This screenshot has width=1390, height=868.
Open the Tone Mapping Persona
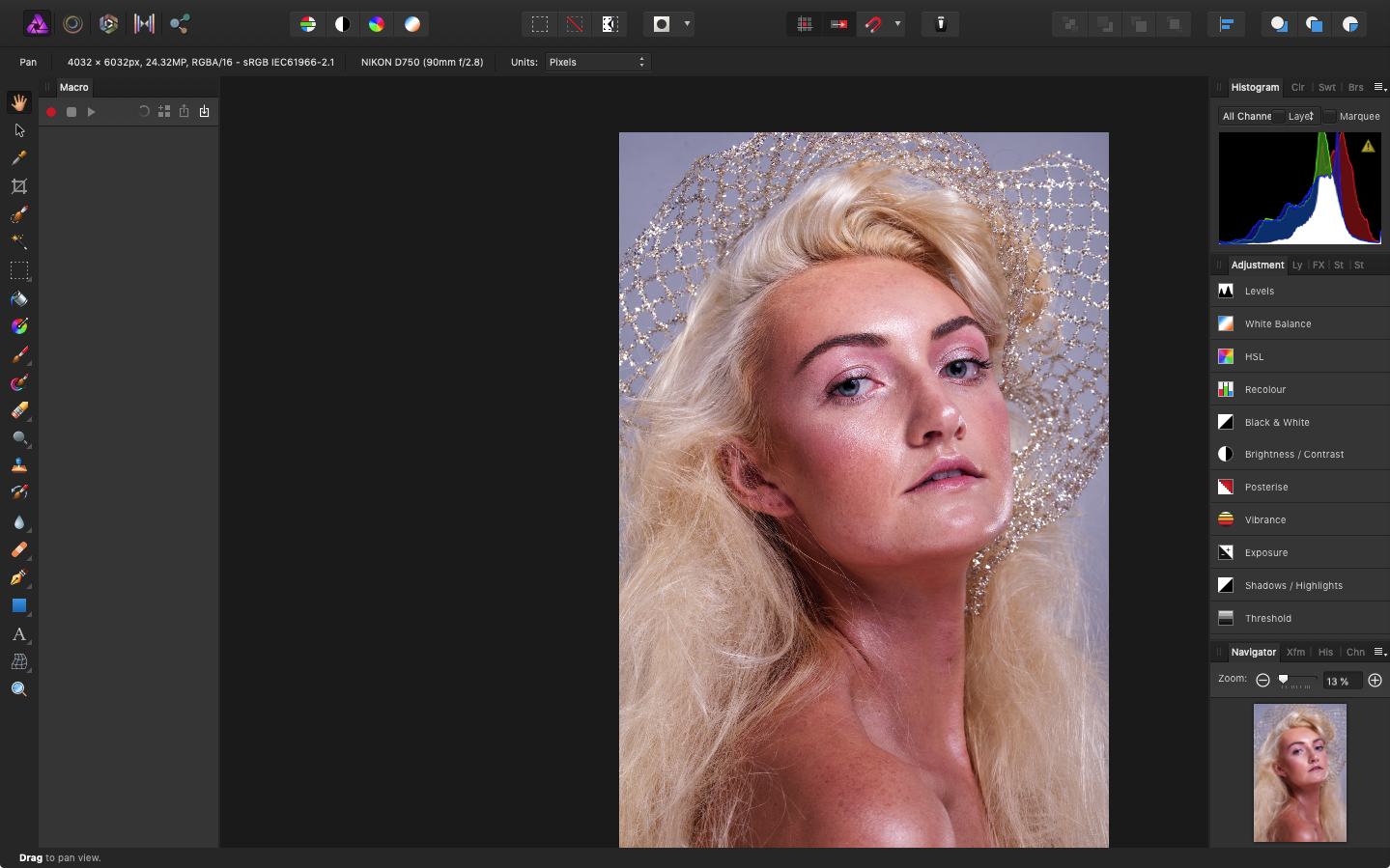pos(144,24)
